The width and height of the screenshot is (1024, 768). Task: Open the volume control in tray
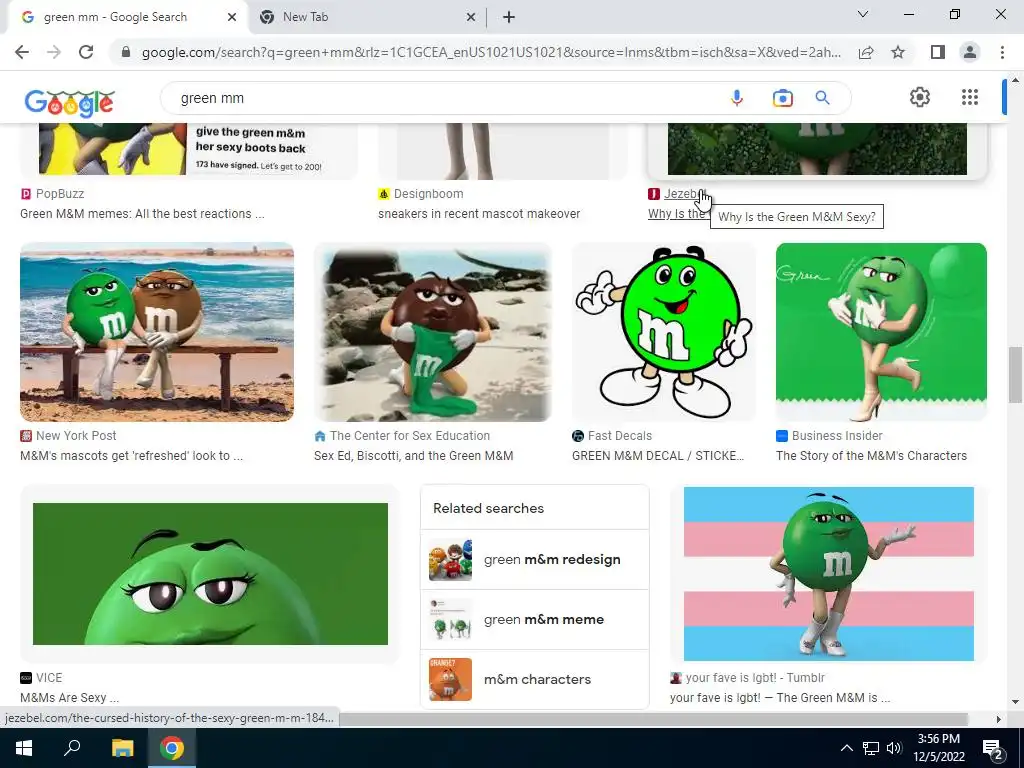pyautogui.click(x=894, y=748)
